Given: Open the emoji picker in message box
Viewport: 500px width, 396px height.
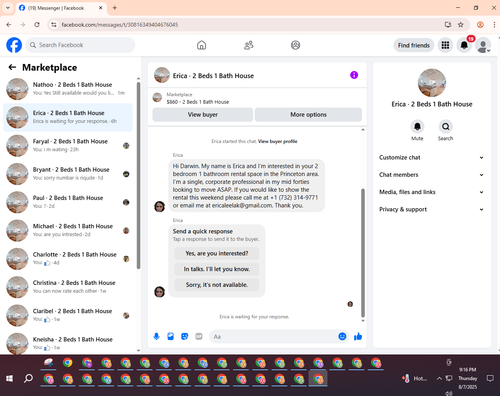Looking at the screenshot, I should 342,336.
